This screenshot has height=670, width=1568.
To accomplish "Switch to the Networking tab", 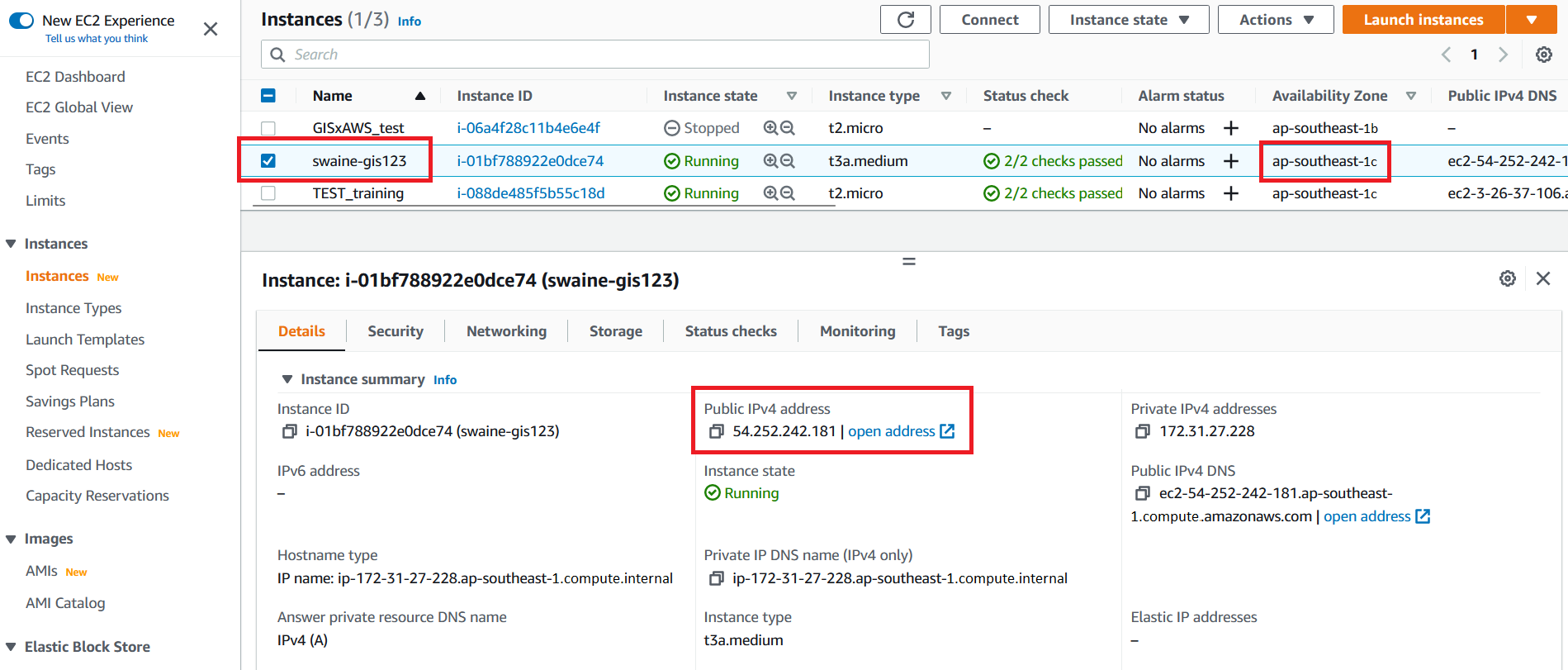I will click(506, 331).
